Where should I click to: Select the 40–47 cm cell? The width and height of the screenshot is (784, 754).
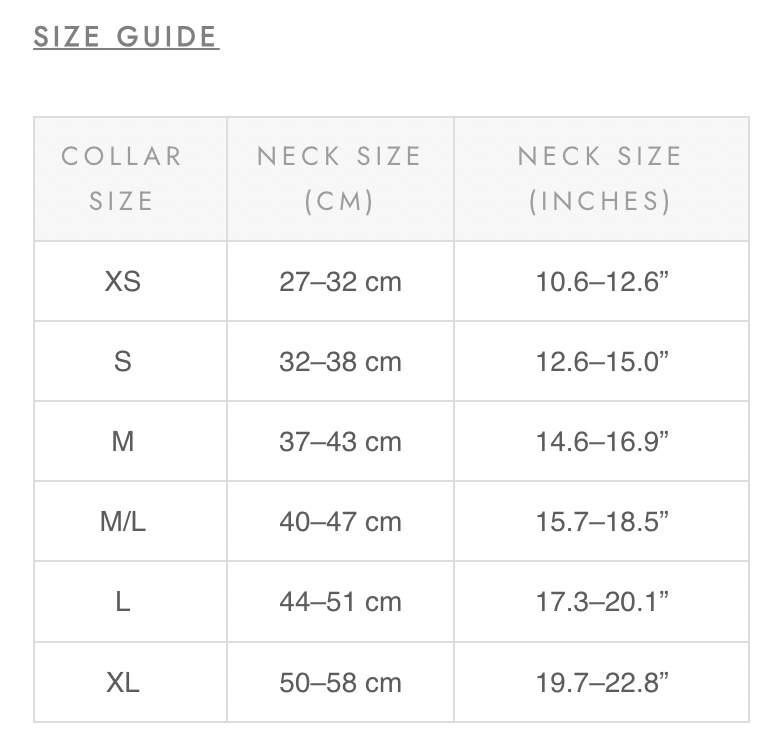tap(340, 521)
